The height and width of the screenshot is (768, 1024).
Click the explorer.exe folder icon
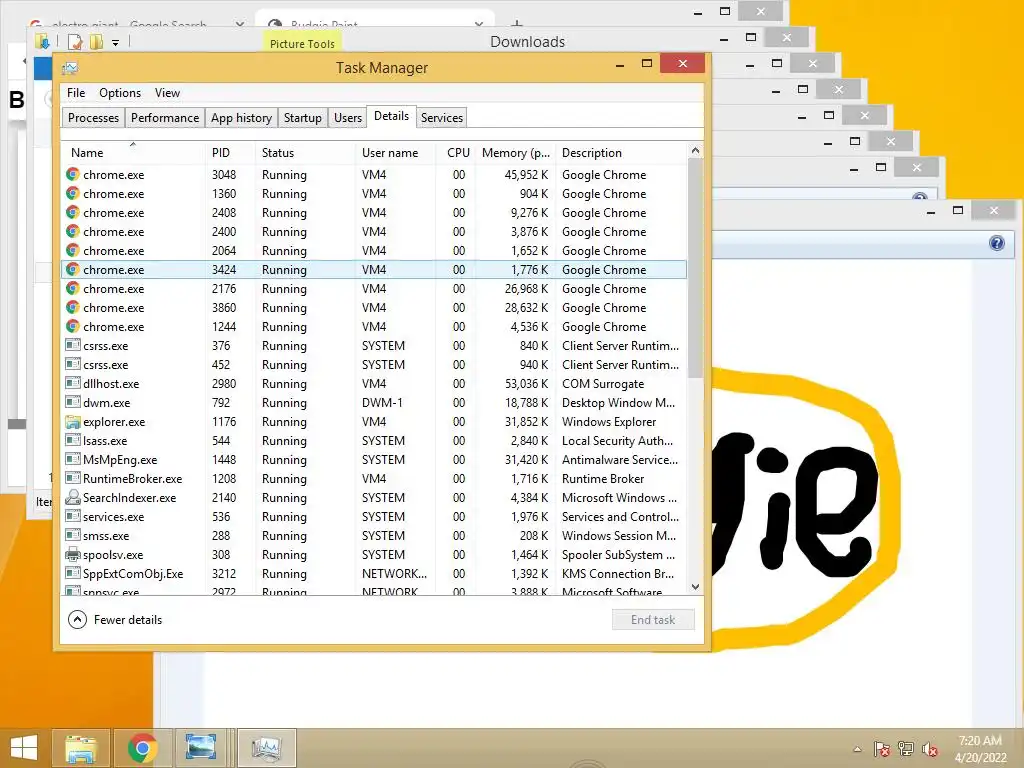click(72, 421)
